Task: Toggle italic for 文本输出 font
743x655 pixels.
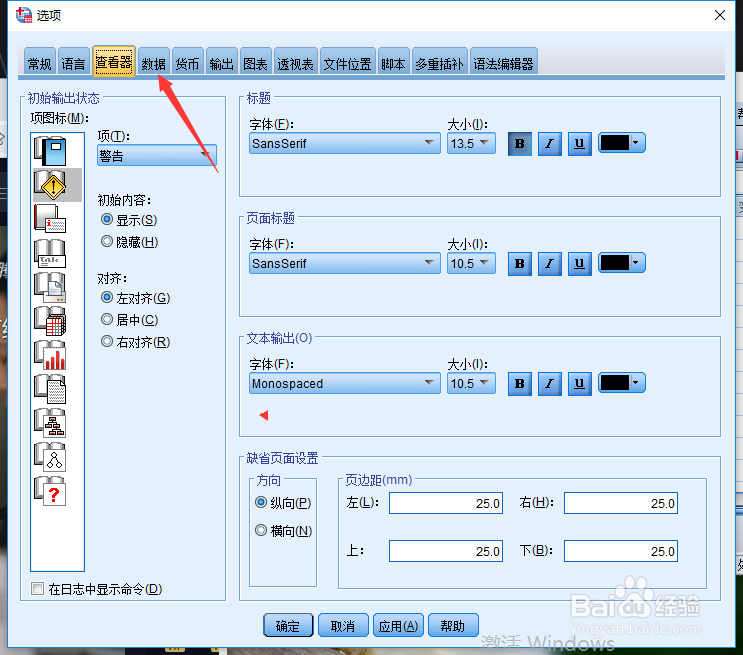Action: (x=550, y=383)
